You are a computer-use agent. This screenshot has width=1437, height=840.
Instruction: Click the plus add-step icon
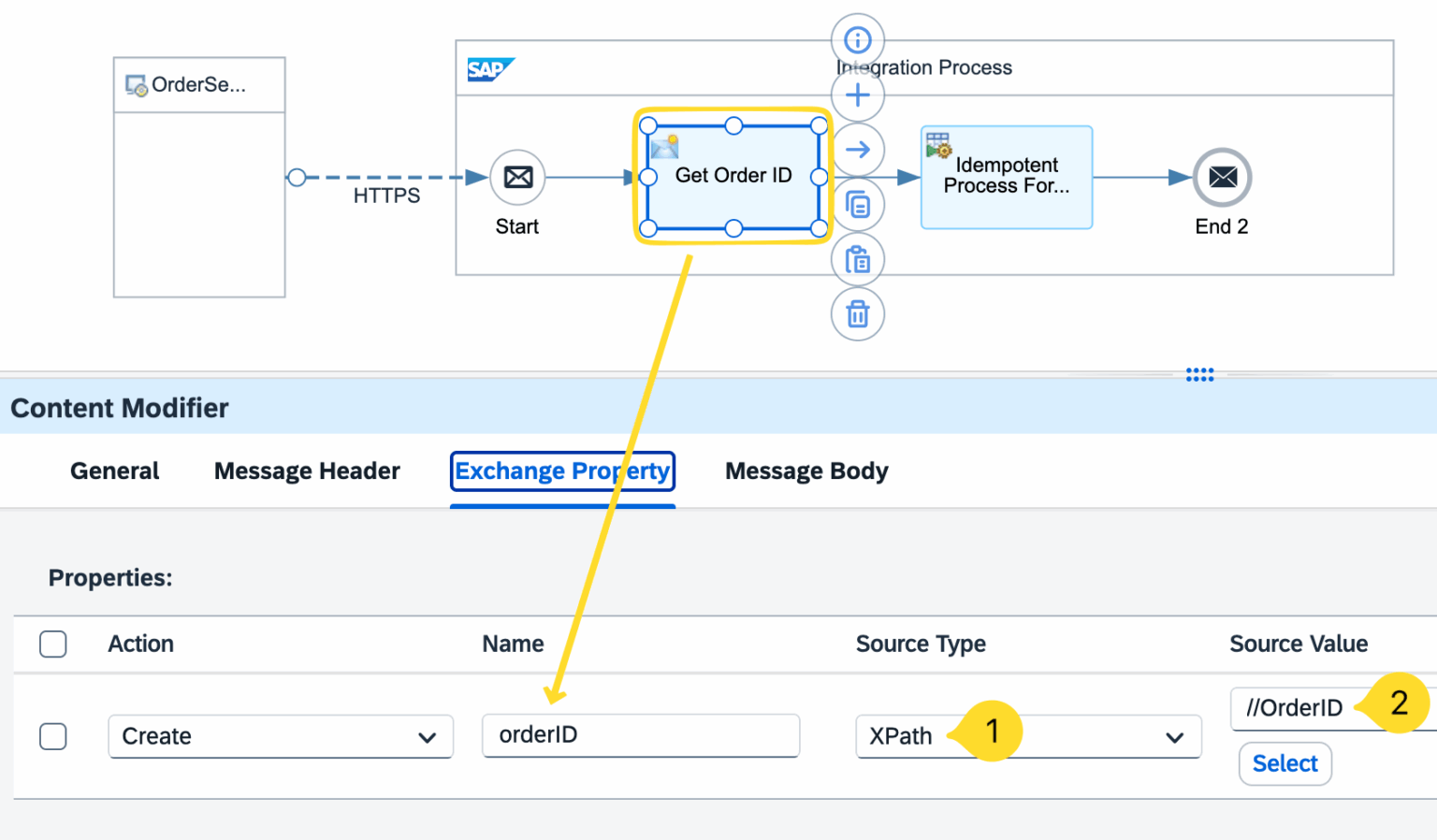(857, 95)
